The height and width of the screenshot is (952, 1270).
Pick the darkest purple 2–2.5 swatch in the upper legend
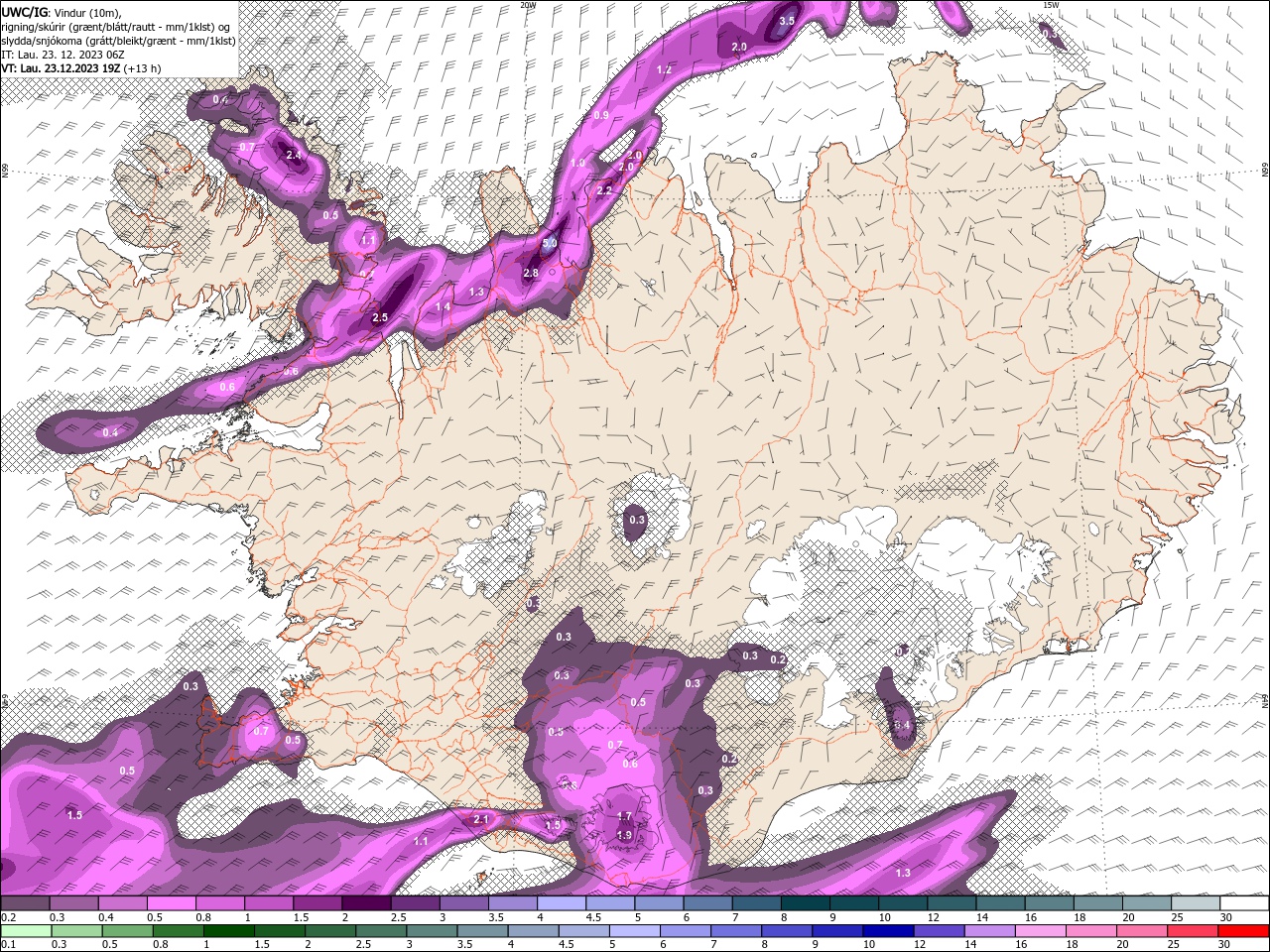click(367, 902)
